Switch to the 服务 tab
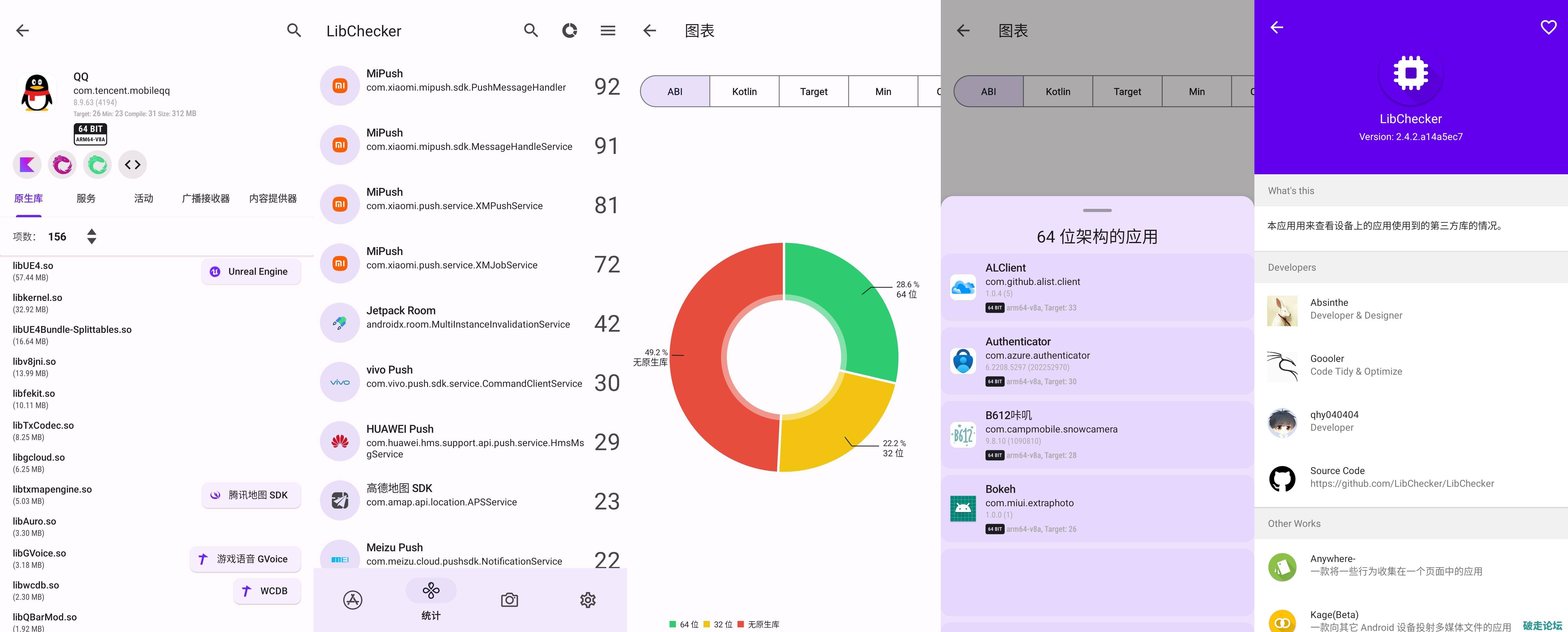 [x=86, y=198]
